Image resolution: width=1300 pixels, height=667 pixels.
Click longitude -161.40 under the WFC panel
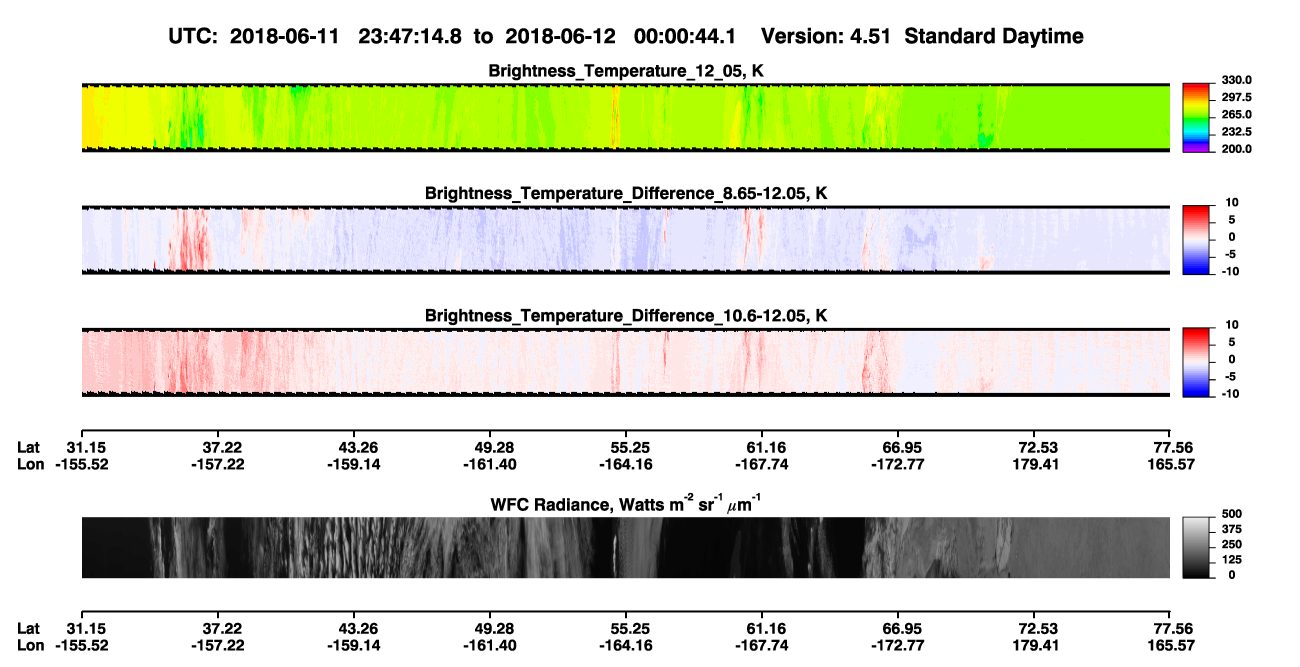tap(490, 646)
